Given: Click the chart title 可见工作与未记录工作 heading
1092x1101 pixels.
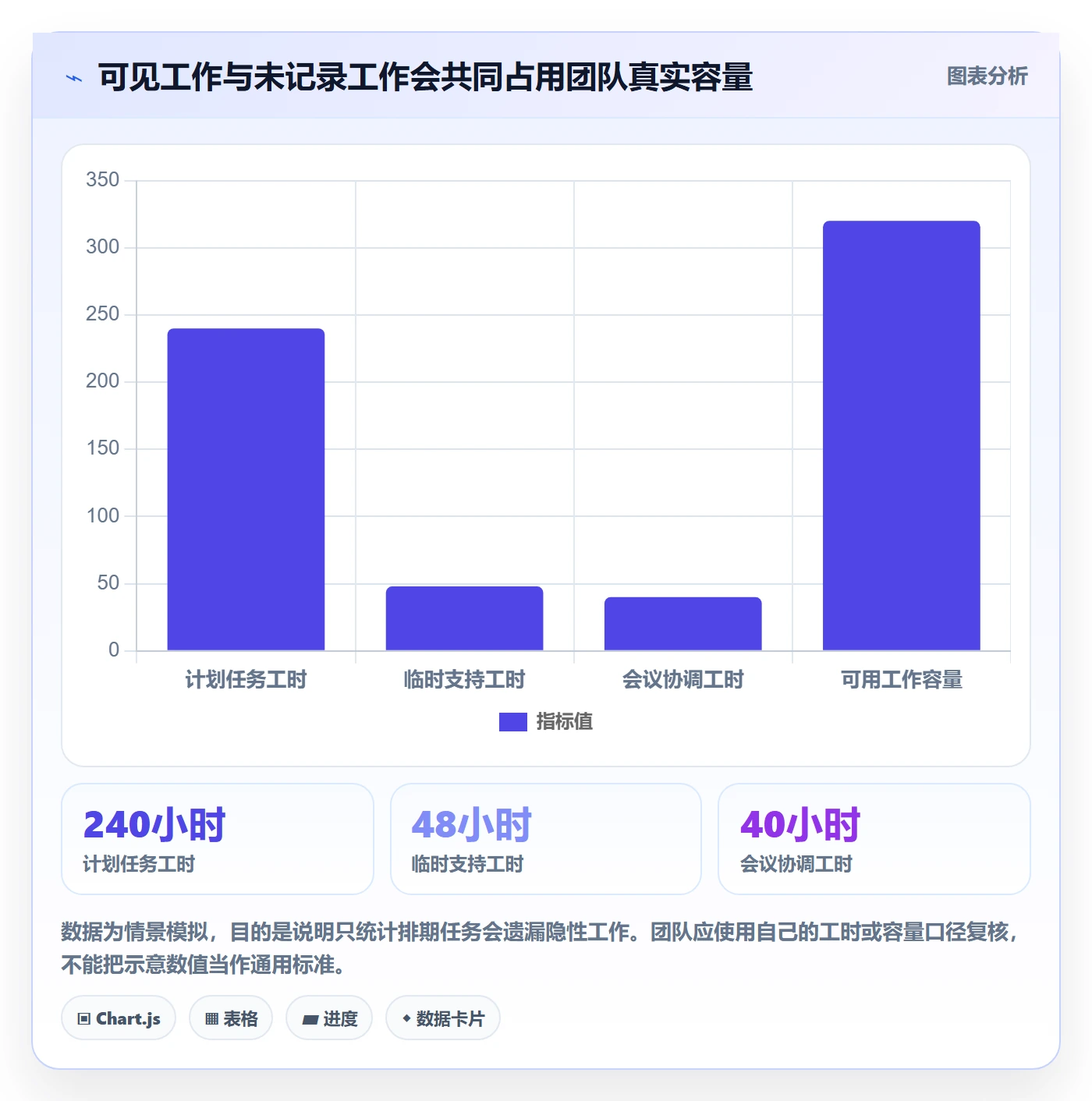Looking at the screenshot, I should pos(425,77).
